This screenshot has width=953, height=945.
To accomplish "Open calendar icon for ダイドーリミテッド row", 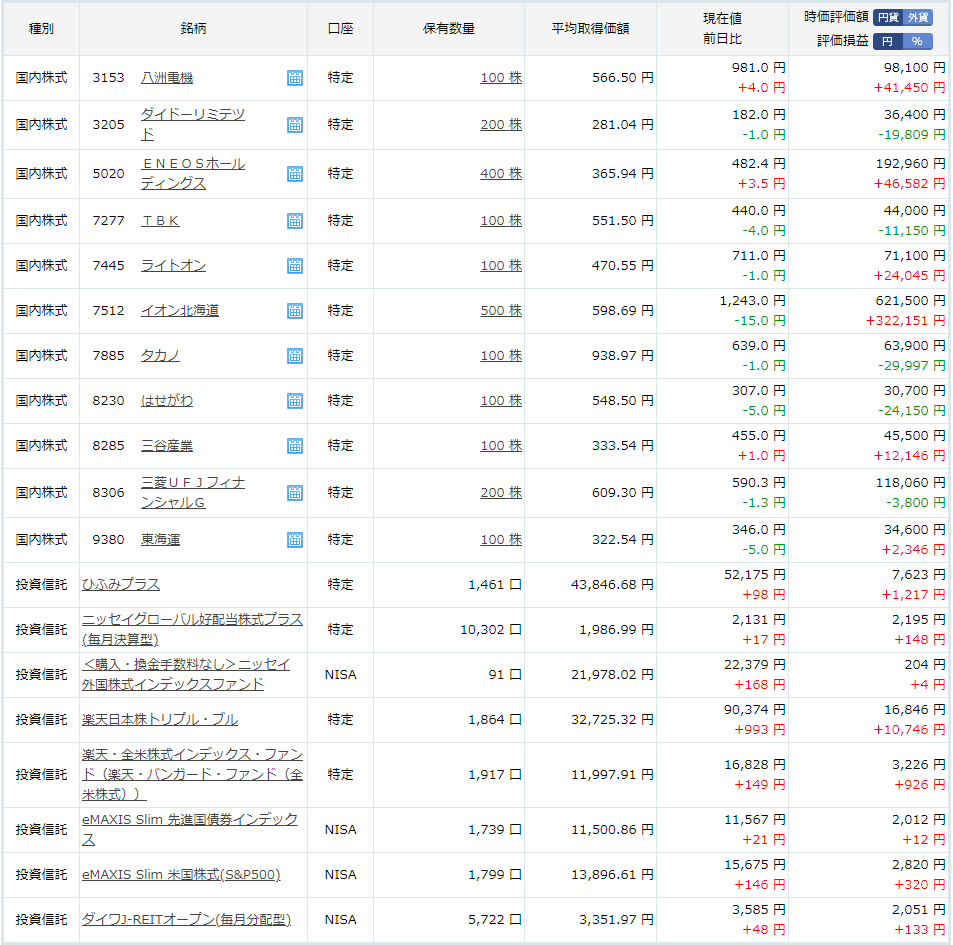I will click(x=295, y=125).
